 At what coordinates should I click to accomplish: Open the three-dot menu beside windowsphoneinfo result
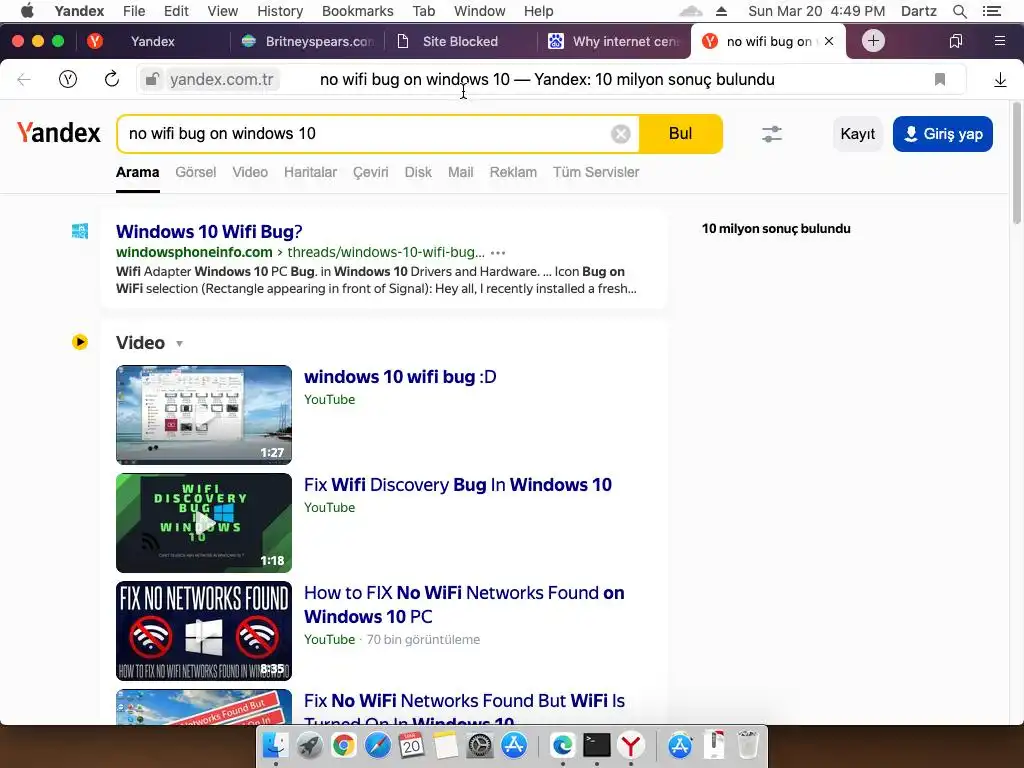click(498, 253)
